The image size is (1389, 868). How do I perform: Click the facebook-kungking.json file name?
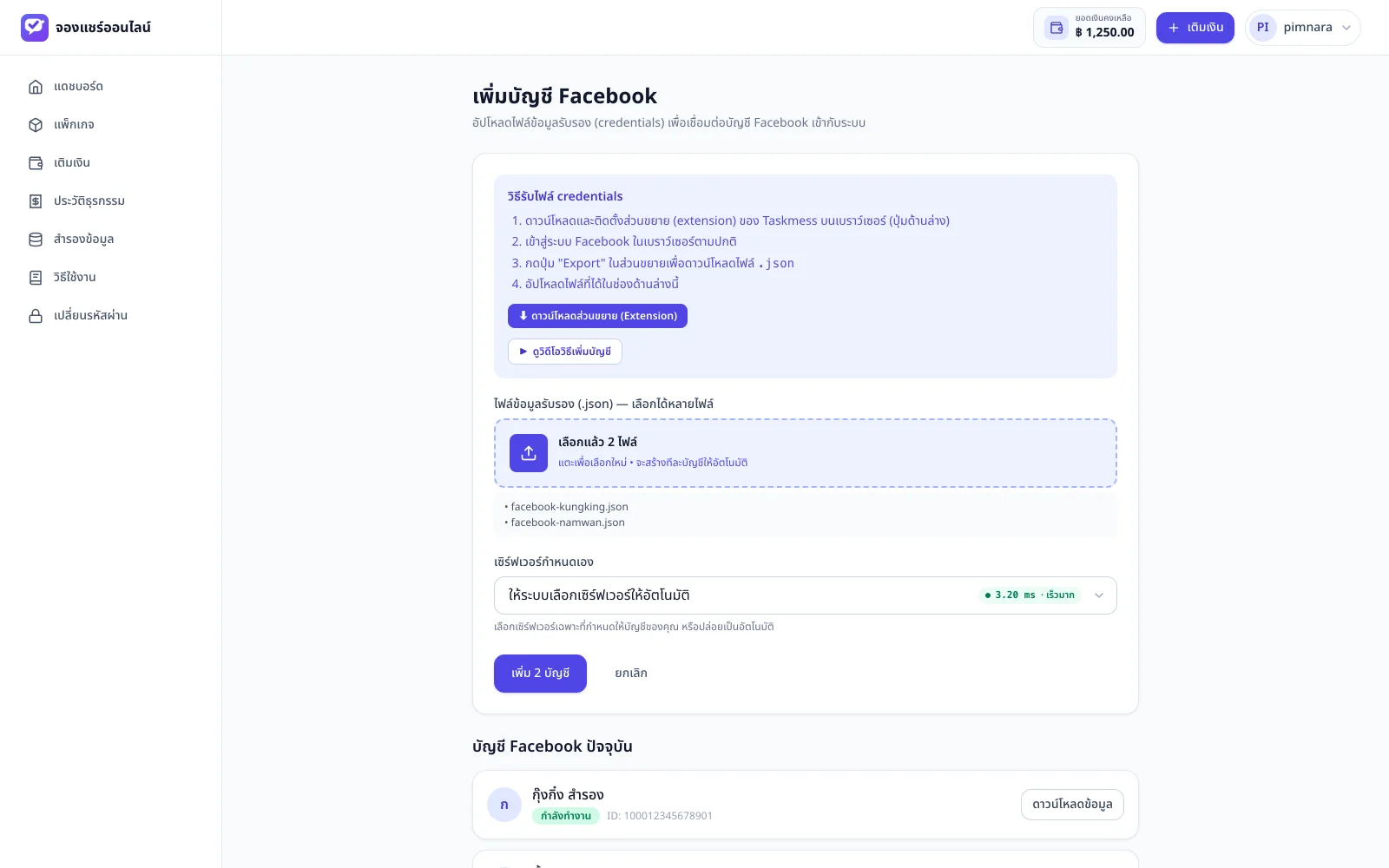569,507
